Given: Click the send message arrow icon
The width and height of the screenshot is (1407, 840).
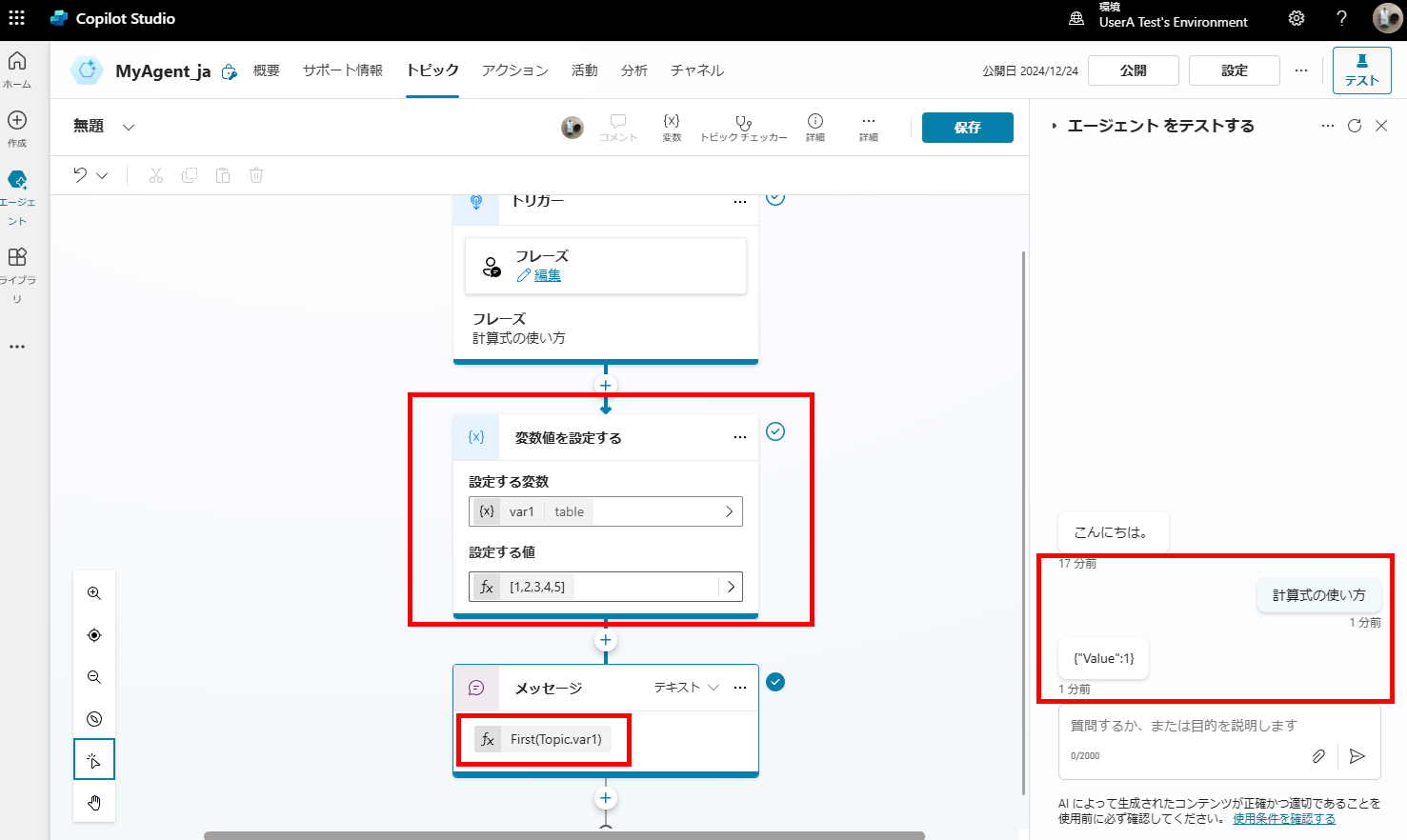Looking at the screenshot, I should pyautogui.click(x=1357, y=756).
